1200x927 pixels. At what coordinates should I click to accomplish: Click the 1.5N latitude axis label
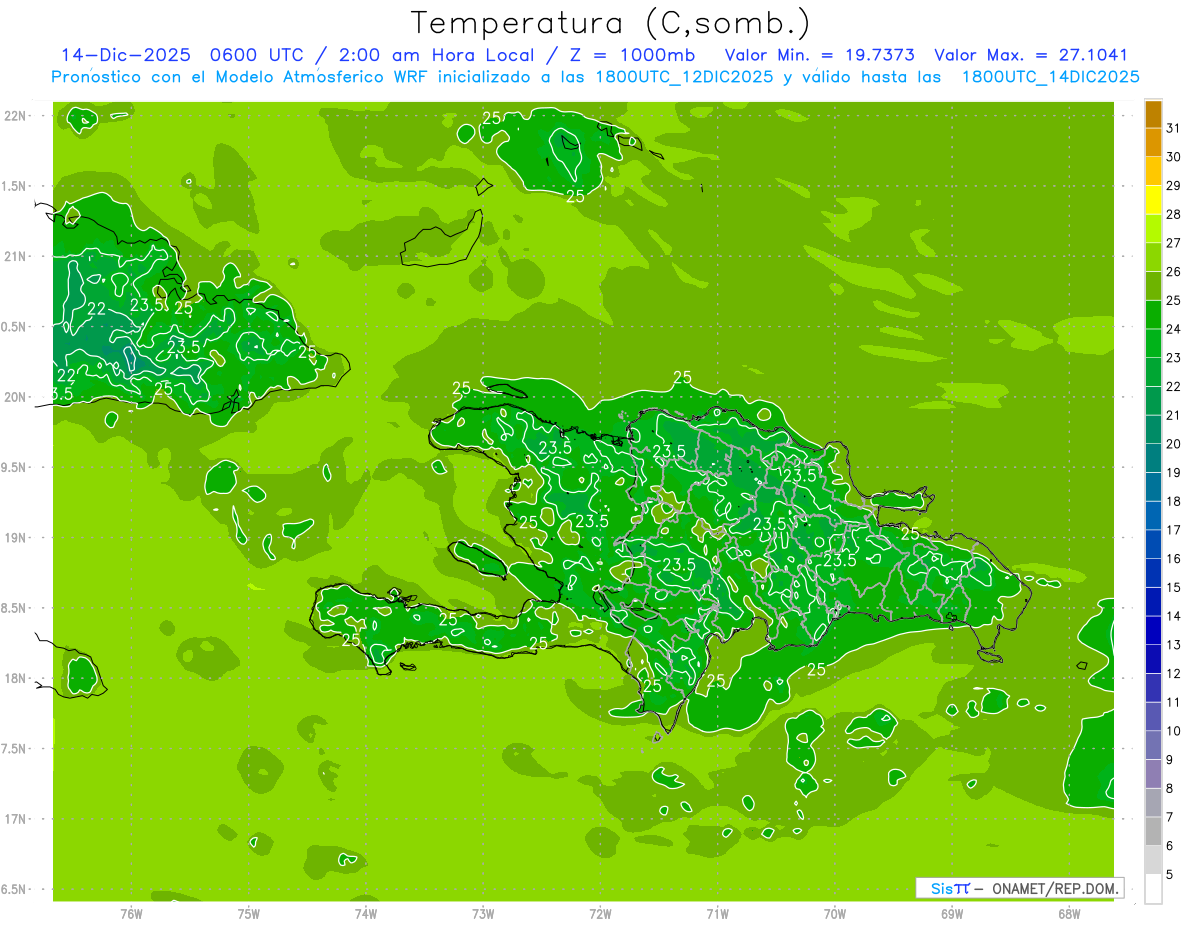click(16, 186)
